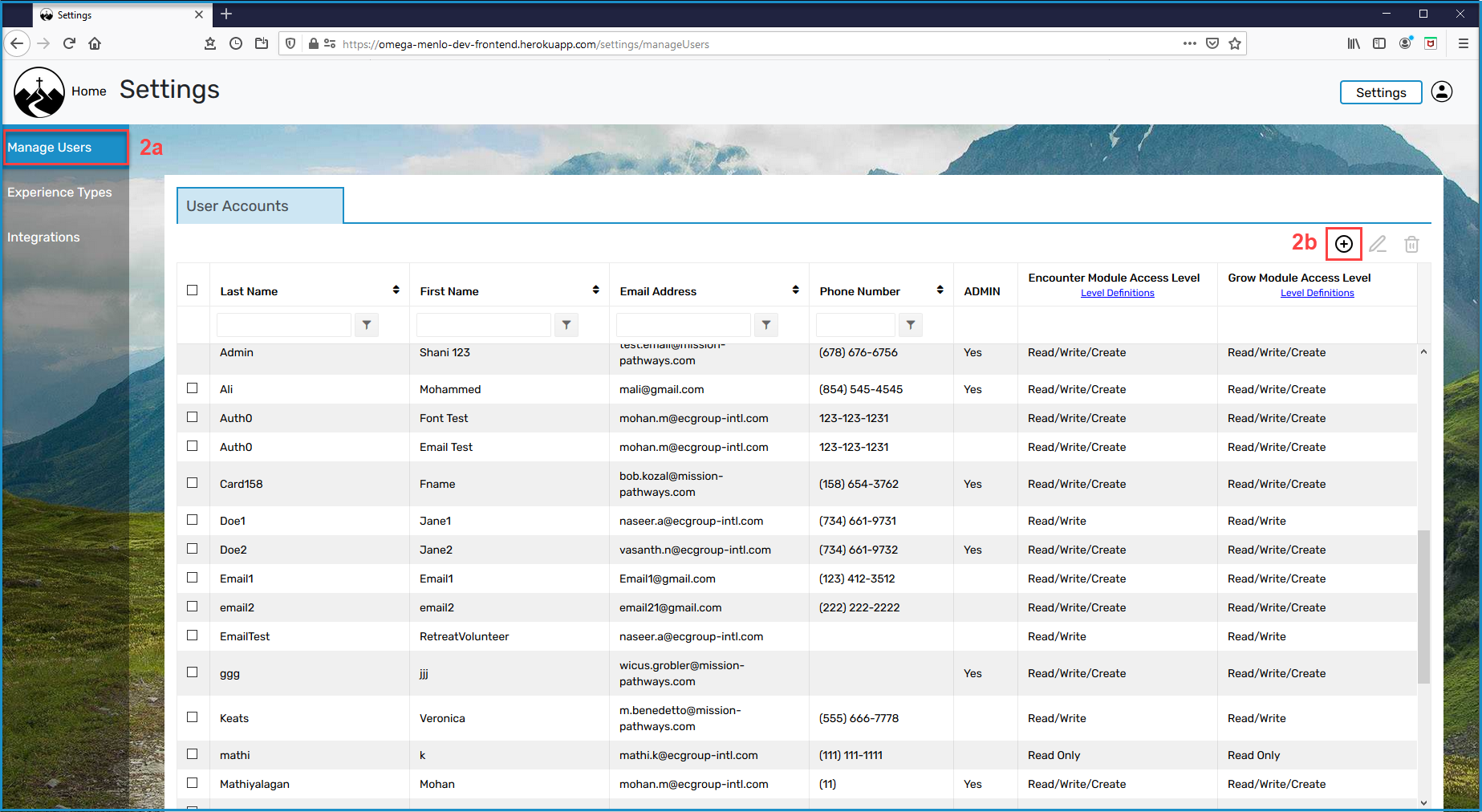1482x812 pixels.
Task: Open the browser history clock icon
Action: 236,43
